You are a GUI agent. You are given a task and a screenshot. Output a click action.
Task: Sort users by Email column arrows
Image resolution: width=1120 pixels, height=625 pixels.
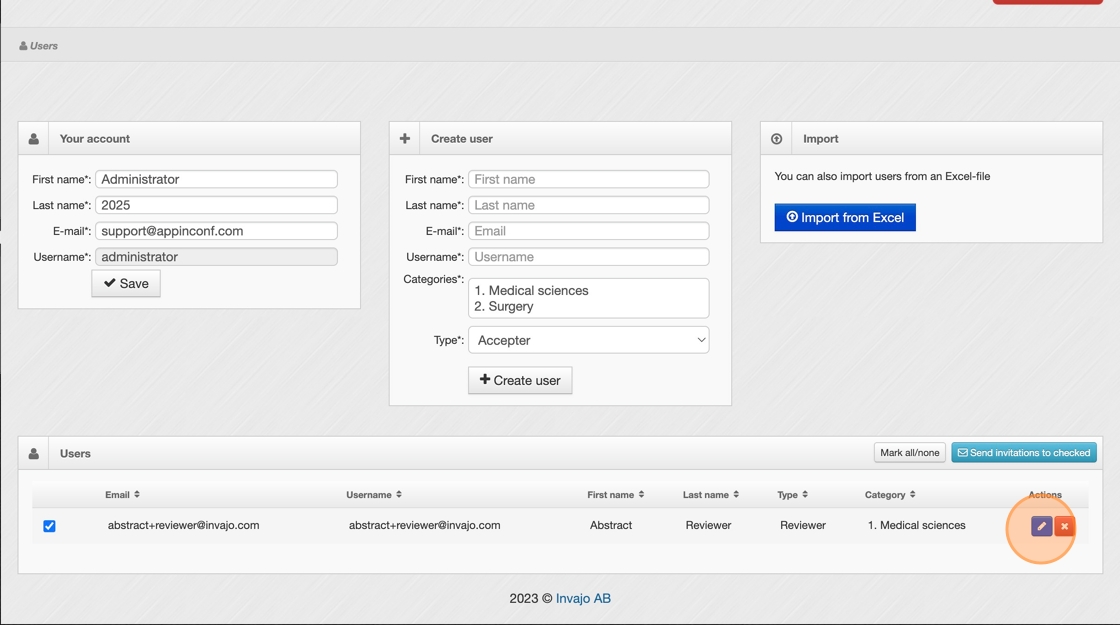coord(137,494)
